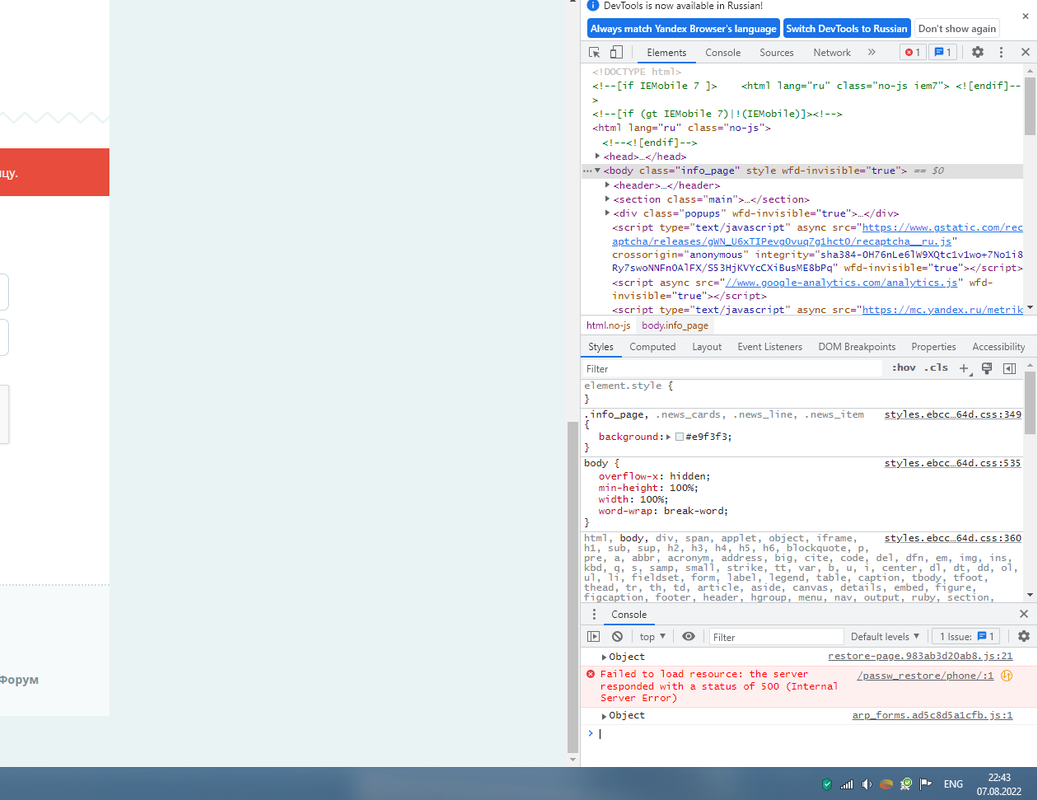The width and height of the screenshot is (1037, 800).
Task: Expand the header element node
Action: point(607,185)
